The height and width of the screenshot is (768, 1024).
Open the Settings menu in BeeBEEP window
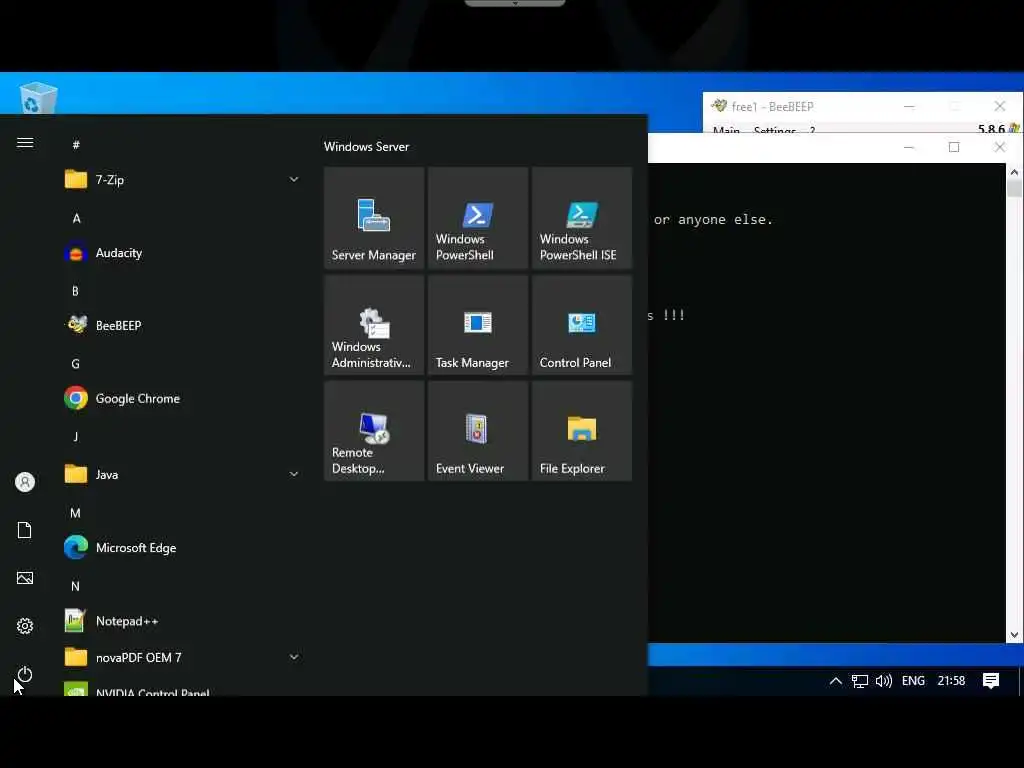(775, 130)
